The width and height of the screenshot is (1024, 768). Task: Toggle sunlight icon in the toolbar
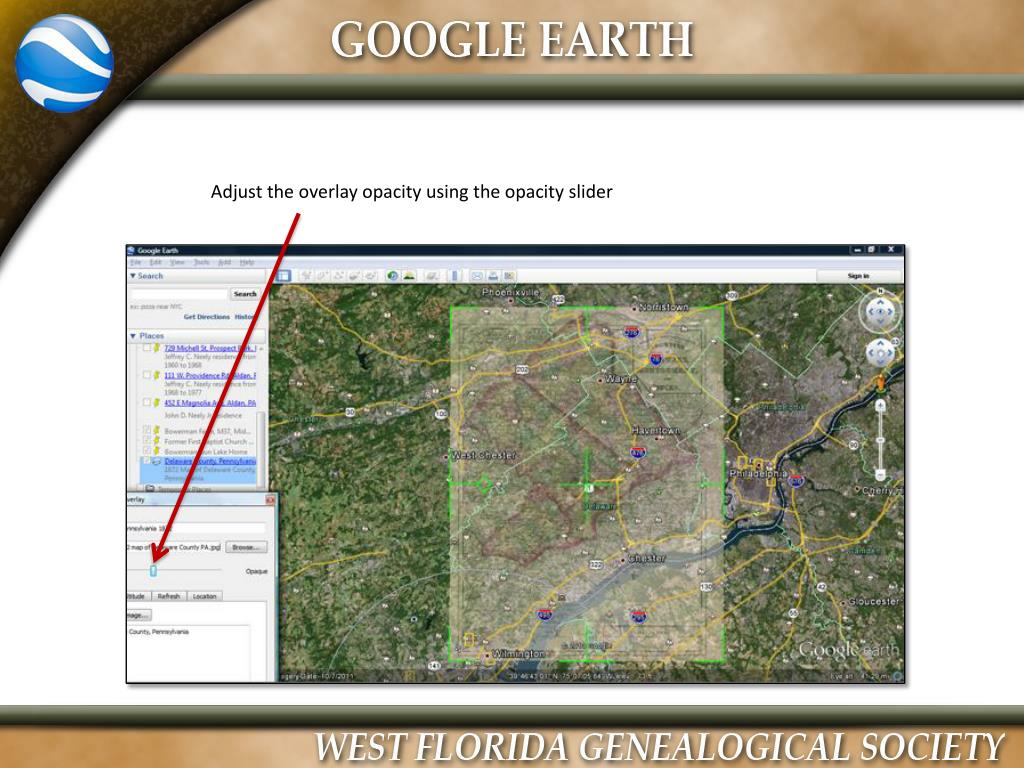(409, 276)
